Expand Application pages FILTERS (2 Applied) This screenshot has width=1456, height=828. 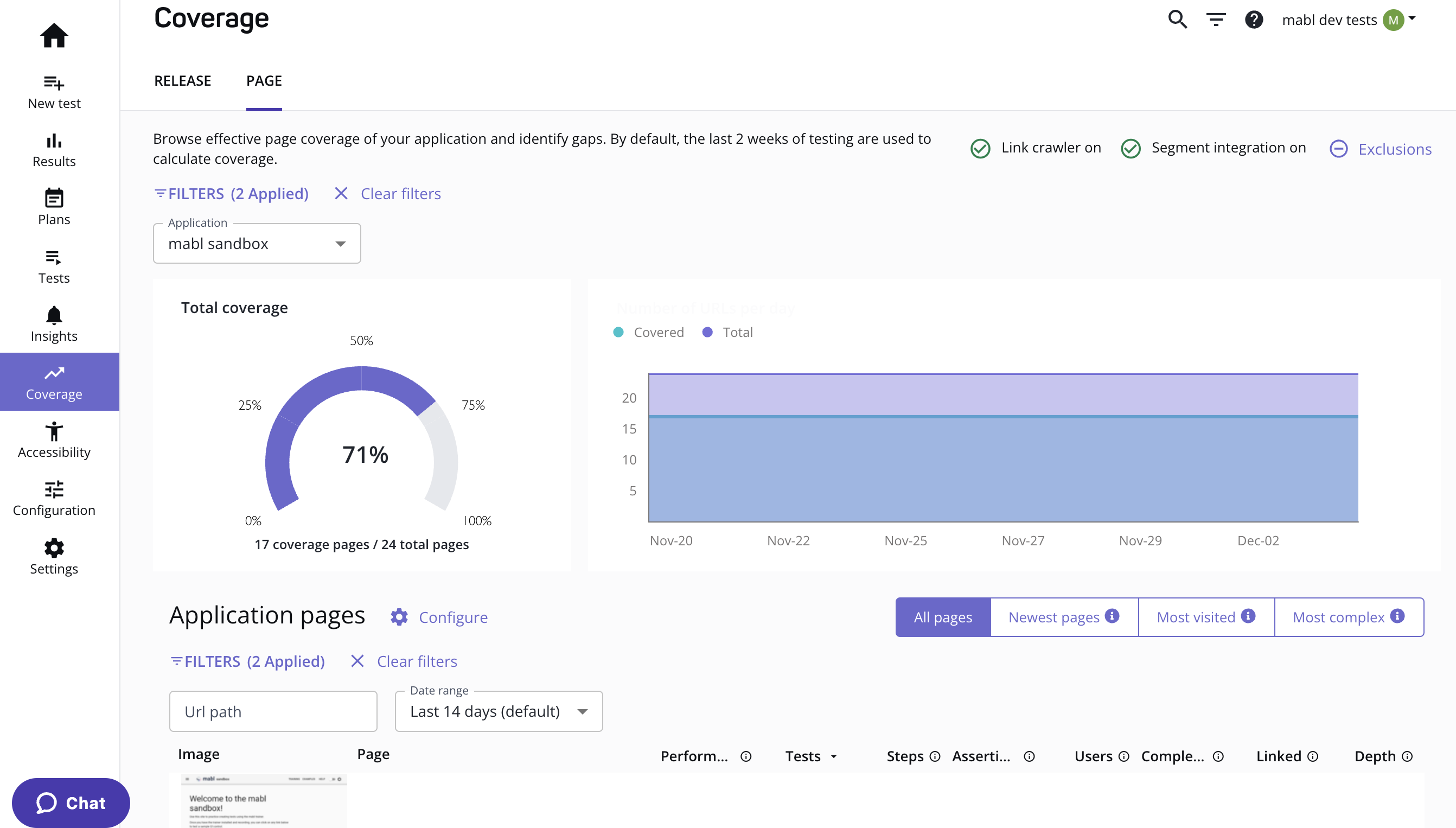click(x=248, y=661)
